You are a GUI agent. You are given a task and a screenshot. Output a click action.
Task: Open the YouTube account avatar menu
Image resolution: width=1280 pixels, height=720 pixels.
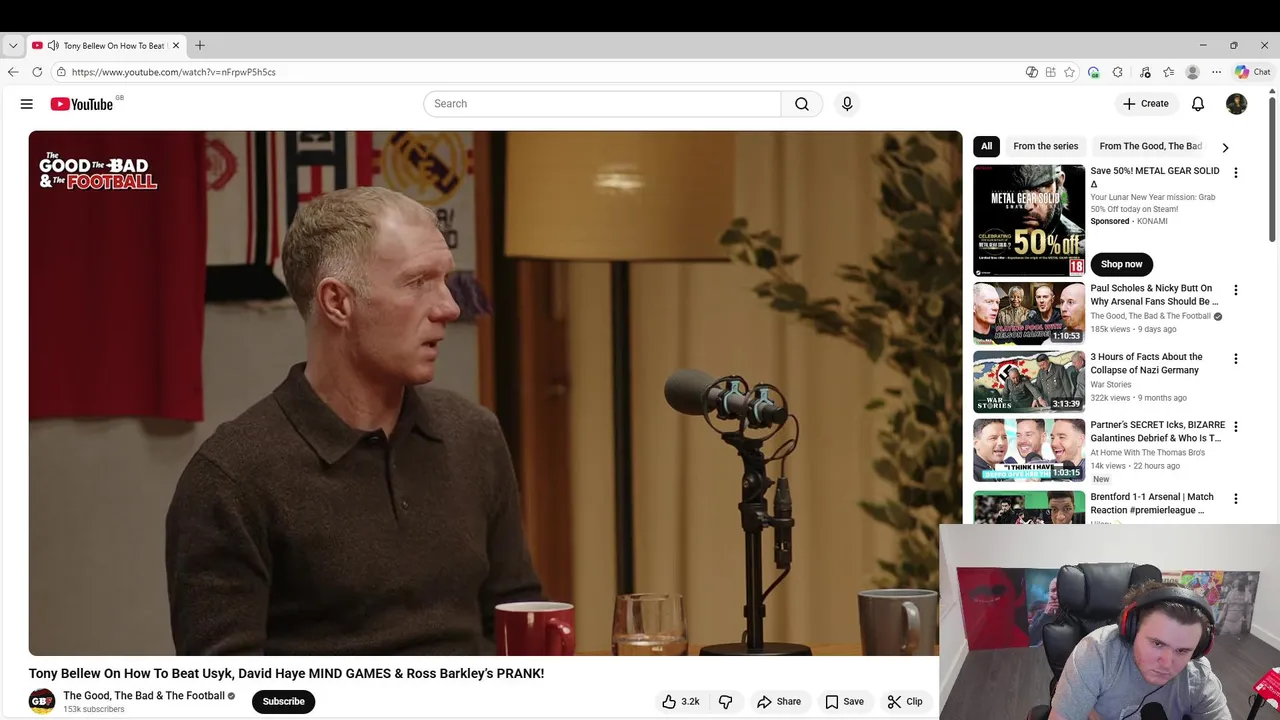click(1237, 104)
